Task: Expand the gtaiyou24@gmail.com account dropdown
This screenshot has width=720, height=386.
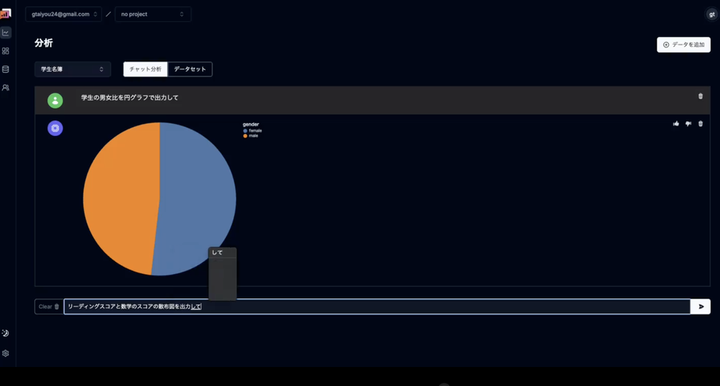Action: (63, 14)
